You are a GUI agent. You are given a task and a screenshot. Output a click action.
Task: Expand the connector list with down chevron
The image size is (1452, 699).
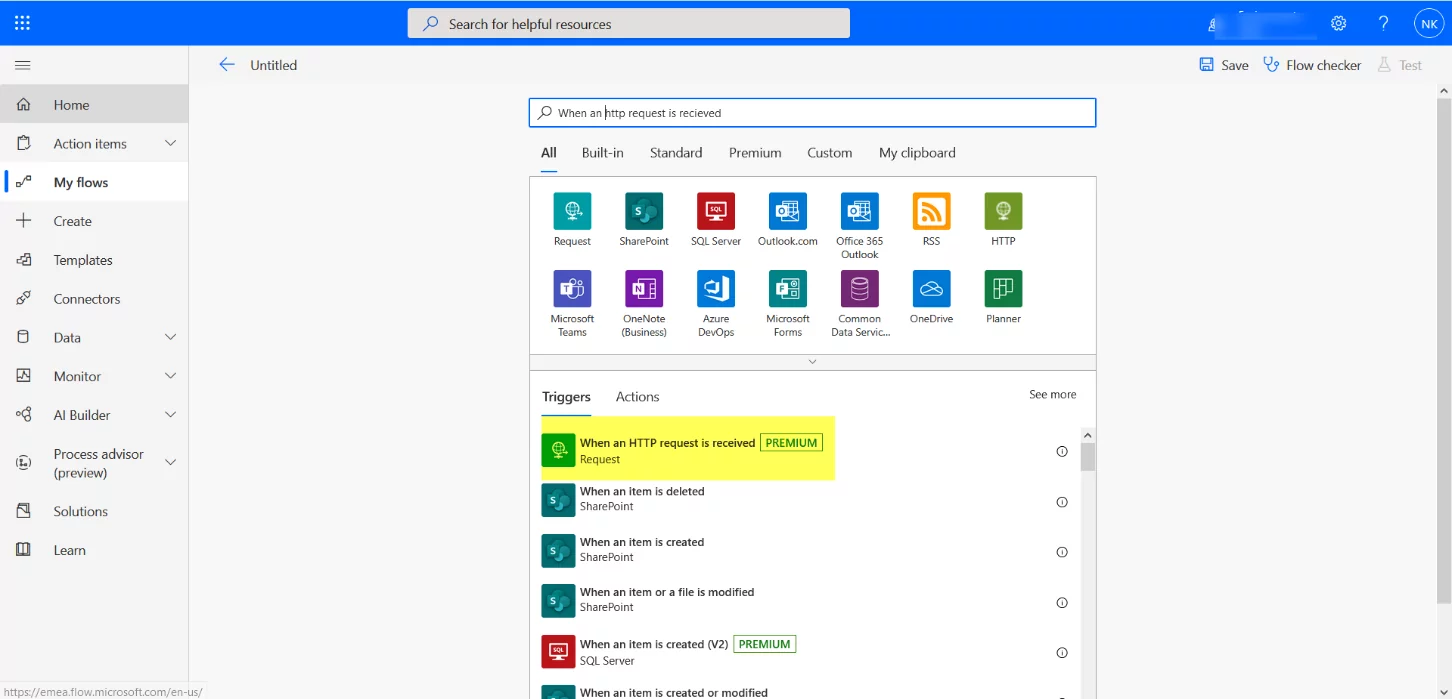(812, 362)
